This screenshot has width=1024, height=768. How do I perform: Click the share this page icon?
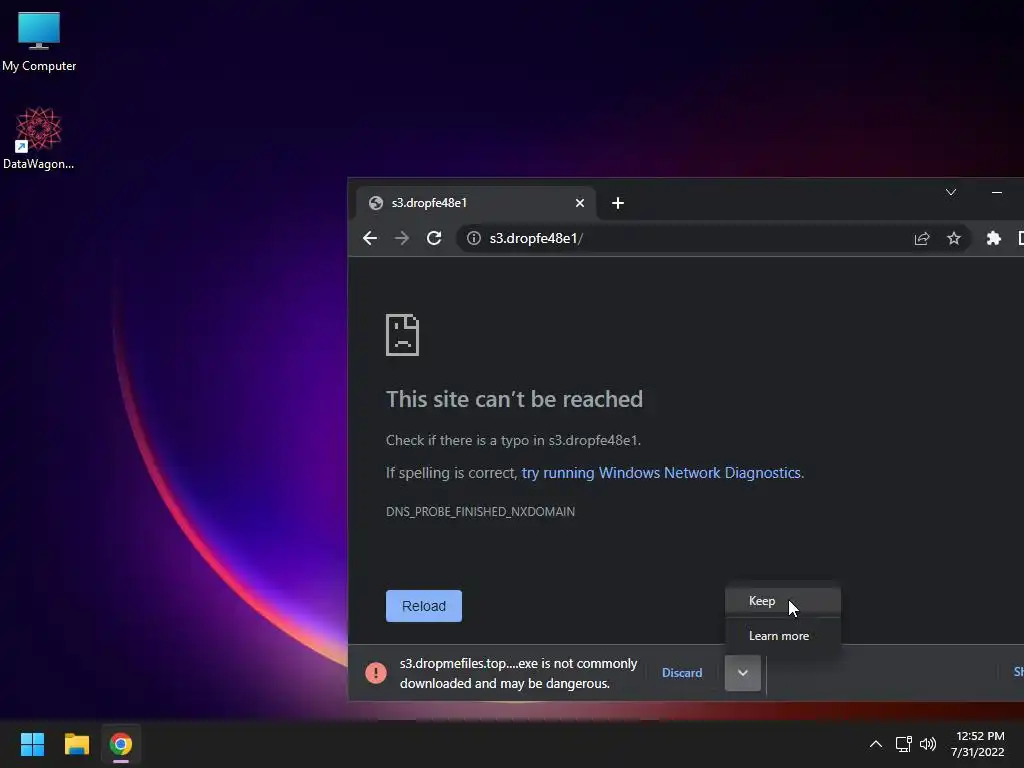(x=921, y=238)
